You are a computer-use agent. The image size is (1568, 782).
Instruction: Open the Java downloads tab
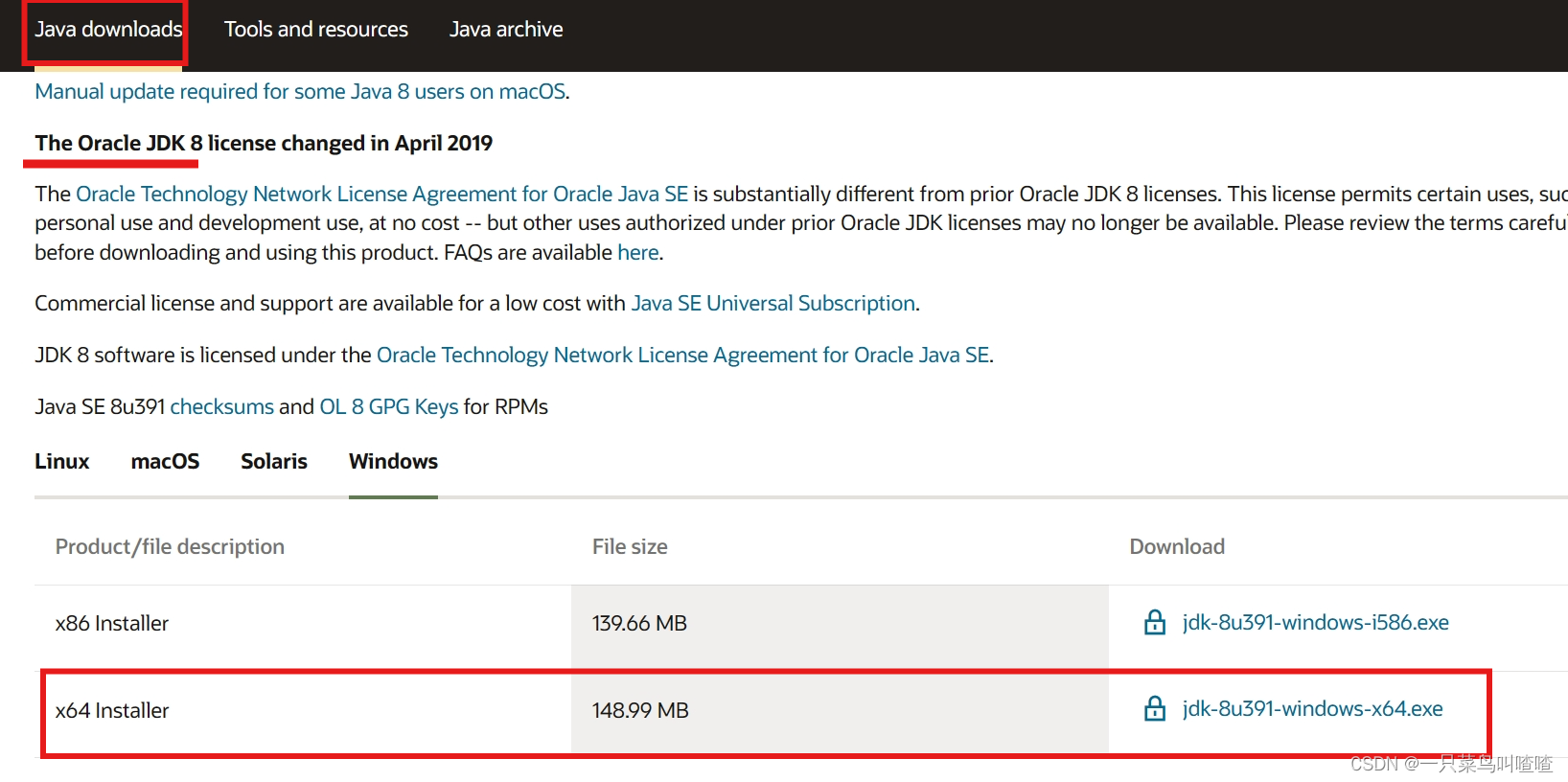click(108, 30)
